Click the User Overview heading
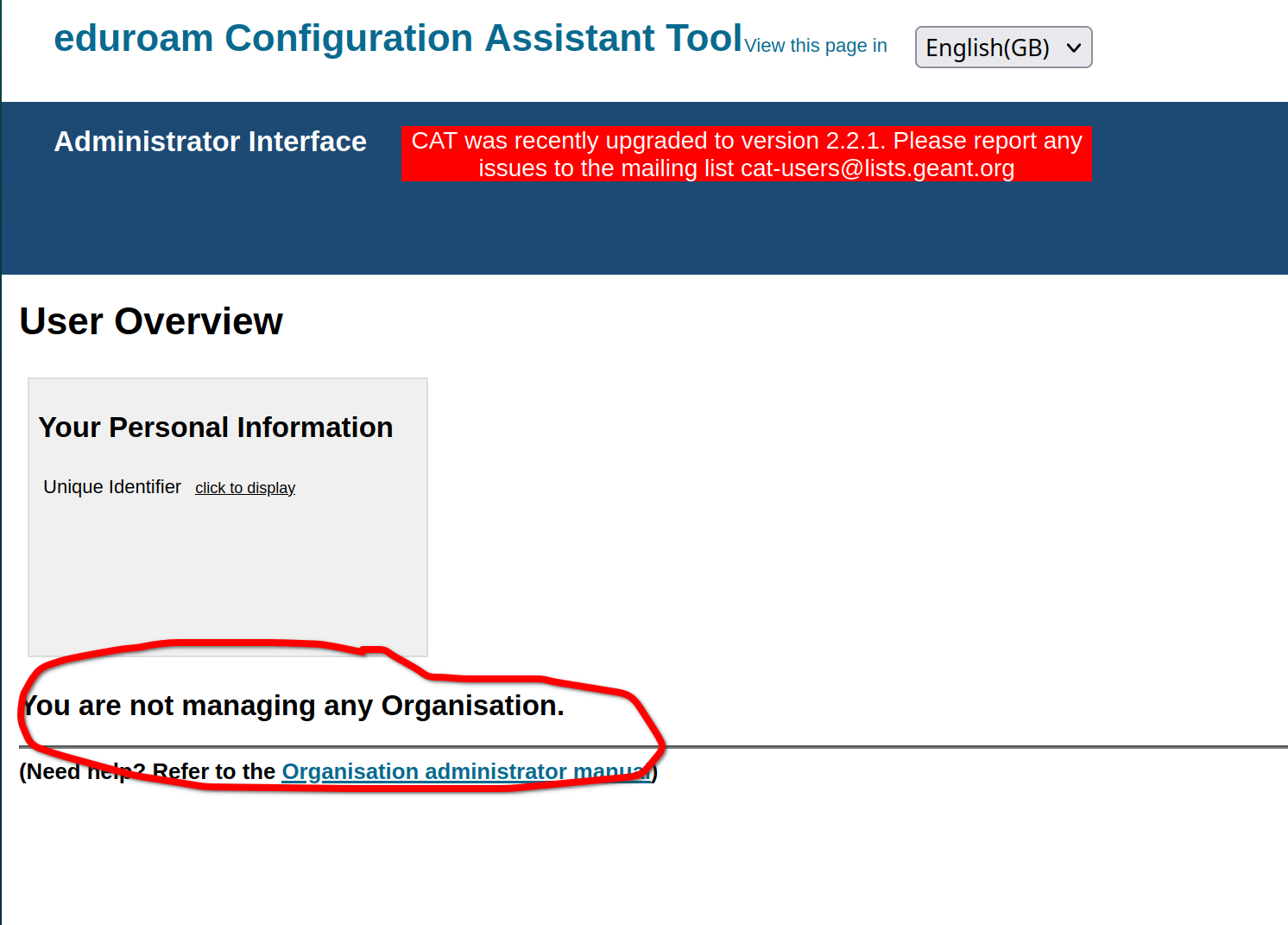This screenshot has height=925, width=1288. pyautogui.click(x=151, y=321)
